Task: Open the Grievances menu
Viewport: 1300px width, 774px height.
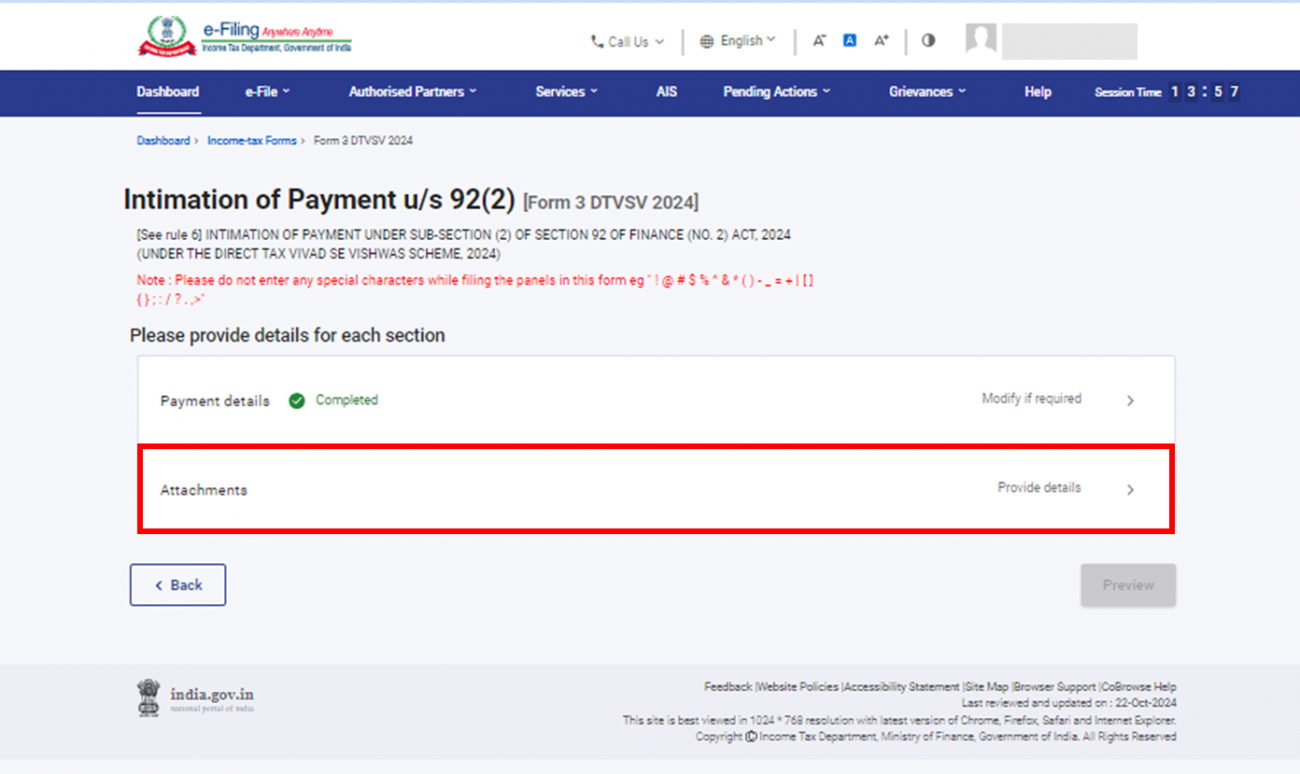Action: pos(926,91)
